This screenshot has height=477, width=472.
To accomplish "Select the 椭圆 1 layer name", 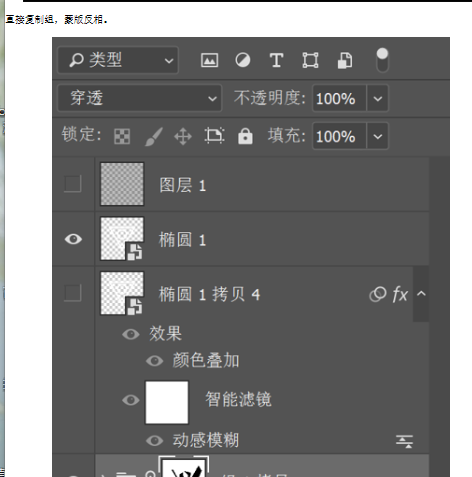I will [x=183, y=240].
